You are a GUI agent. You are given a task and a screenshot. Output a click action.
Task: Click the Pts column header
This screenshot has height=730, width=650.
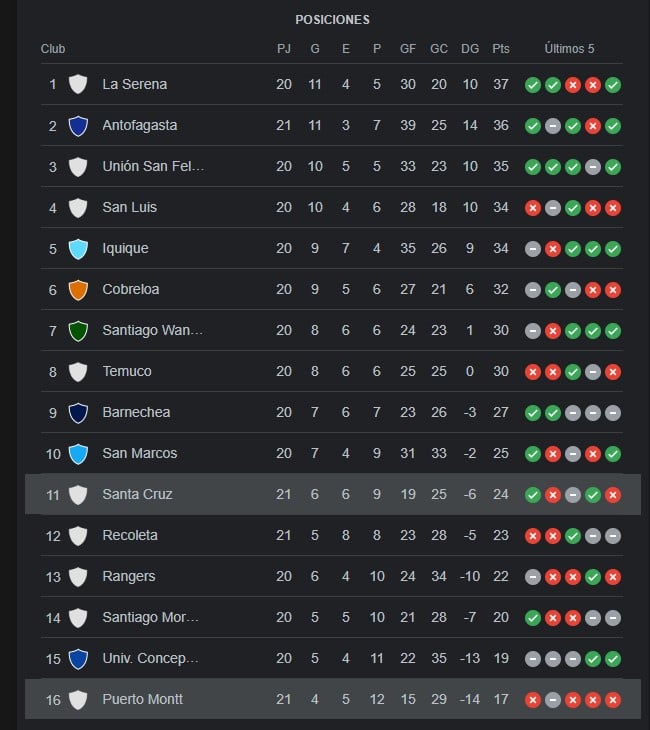click(501, 48)
